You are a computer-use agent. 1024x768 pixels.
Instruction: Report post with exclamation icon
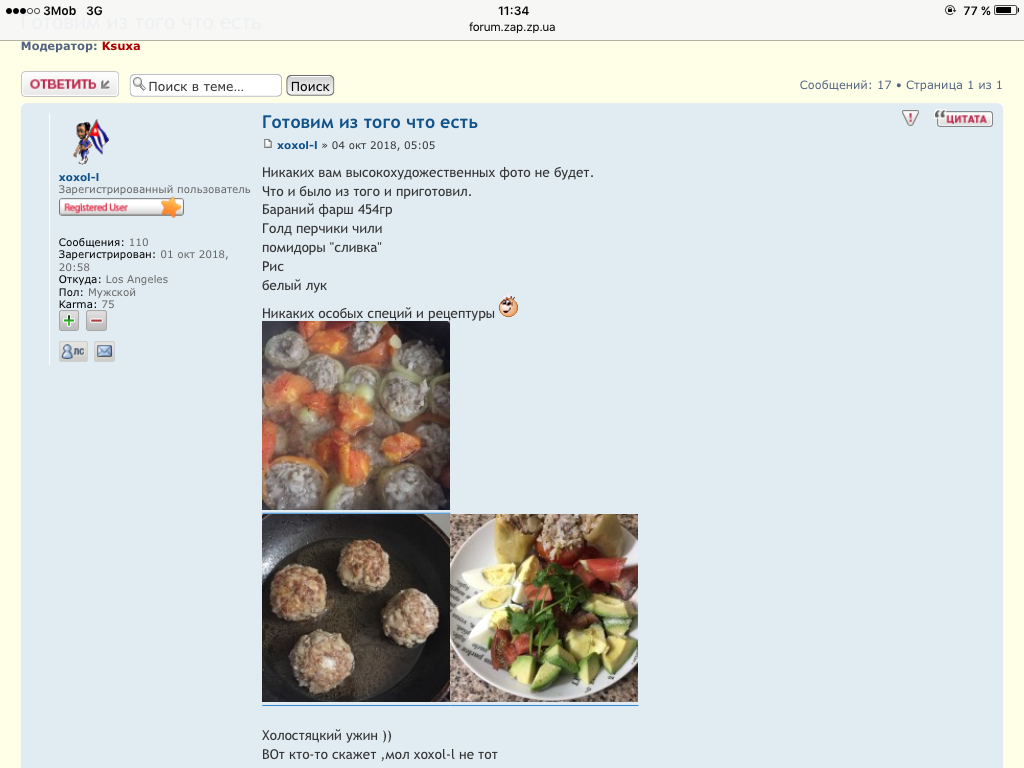tap(910, 118)
